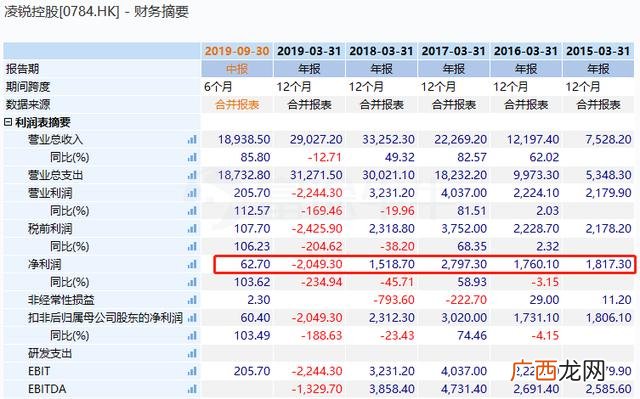
Task: Select the 2016-03-31 column header
Action: pos(526,51)
